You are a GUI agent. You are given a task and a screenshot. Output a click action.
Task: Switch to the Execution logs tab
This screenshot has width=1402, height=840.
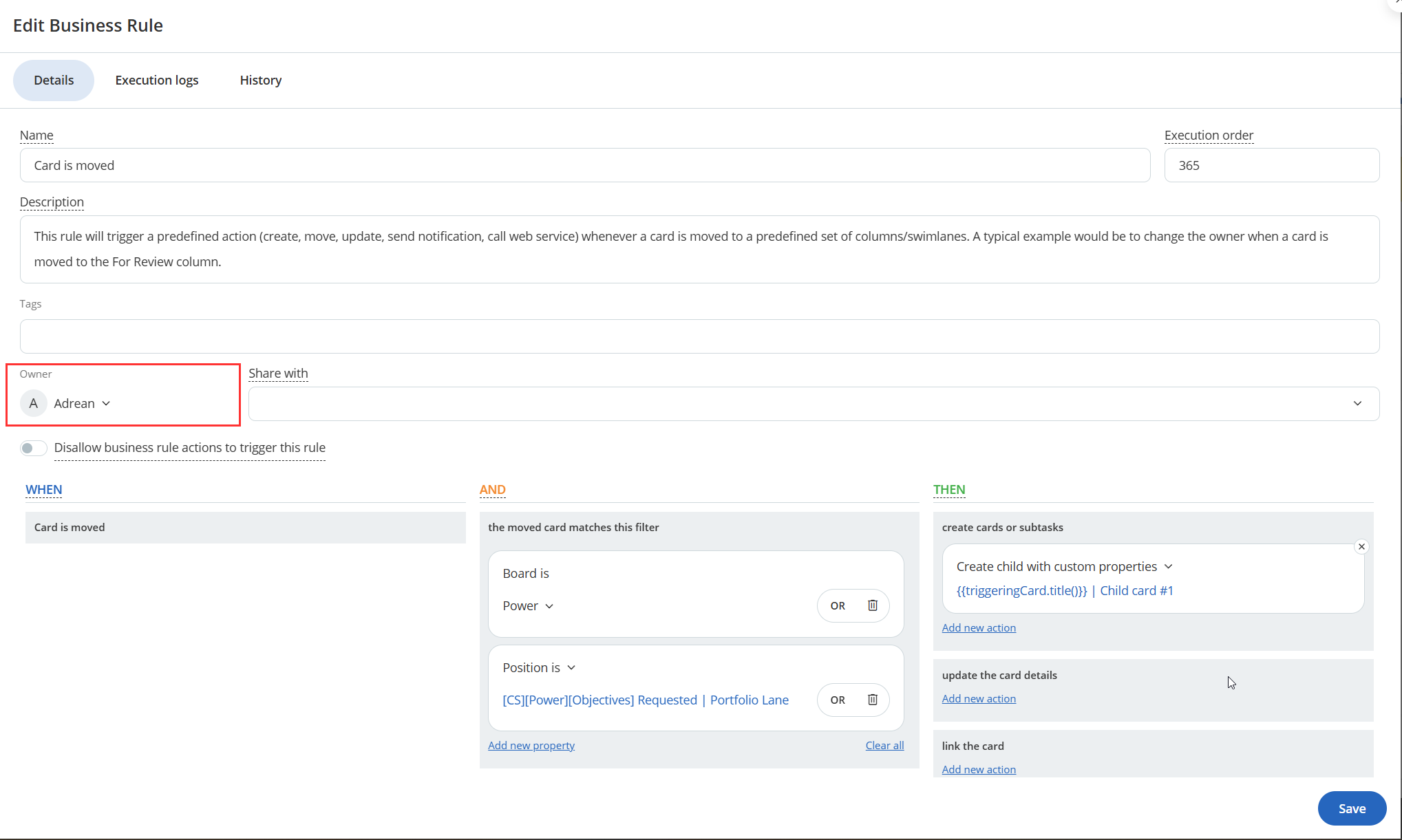[157, 80]
